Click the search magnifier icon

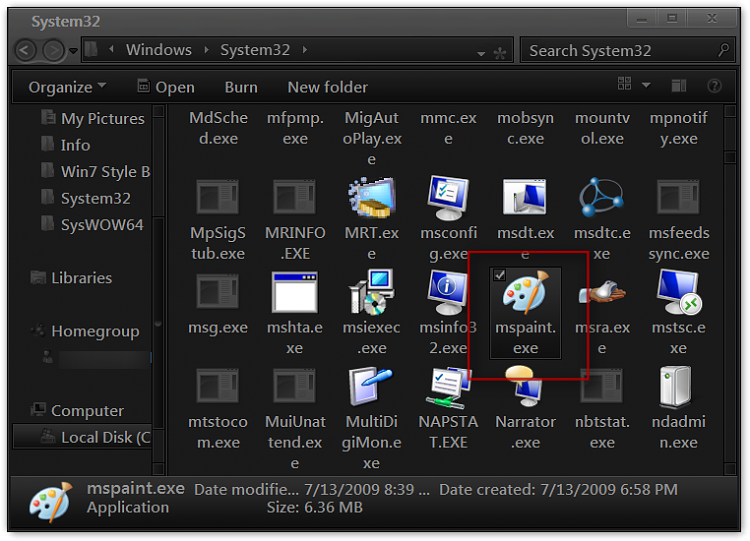(724, 50)
